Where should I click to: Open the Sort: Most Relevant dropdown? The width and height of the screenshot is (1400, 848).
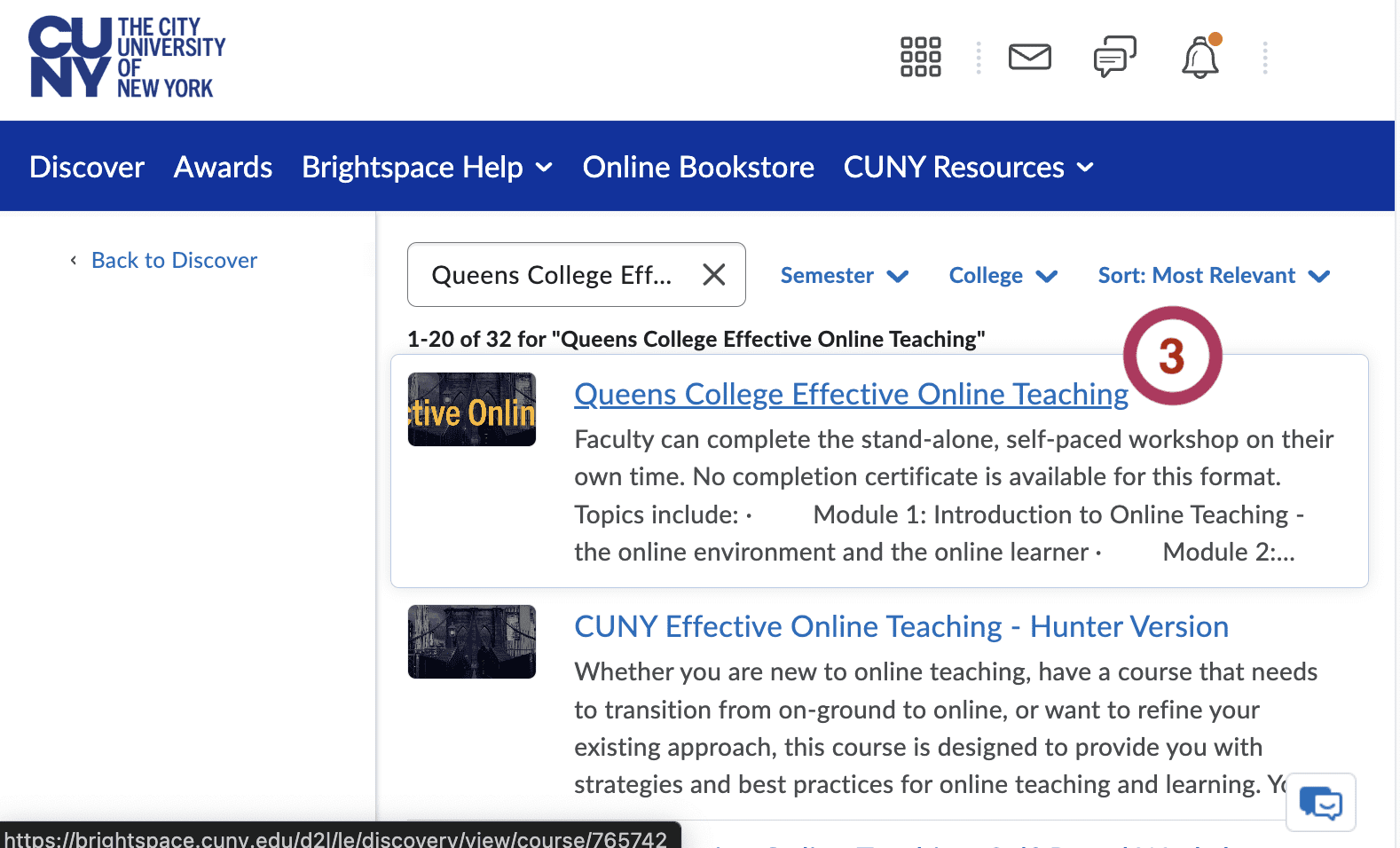tap(1215, 276)
